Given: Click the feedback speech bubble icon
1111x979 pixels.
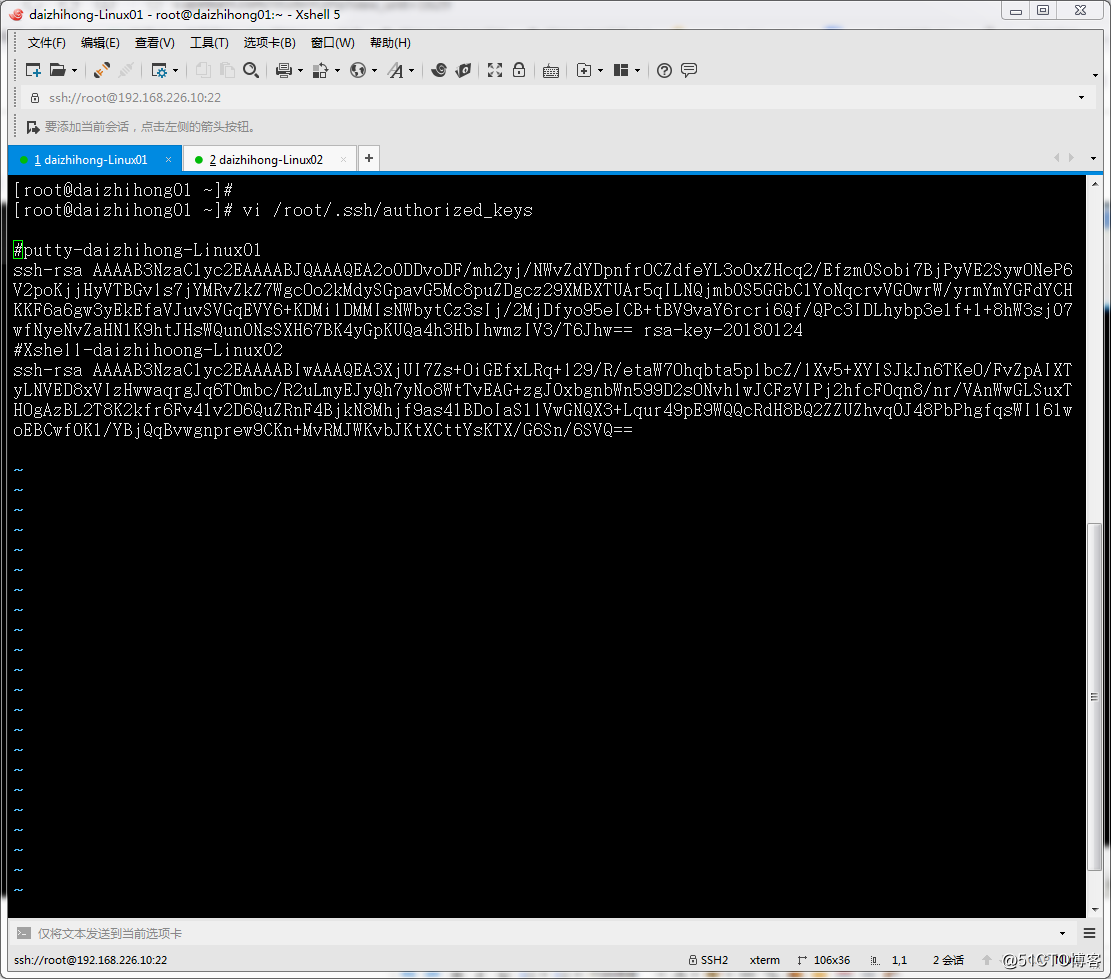Looking at the screenshot, I should click(689, 70).
